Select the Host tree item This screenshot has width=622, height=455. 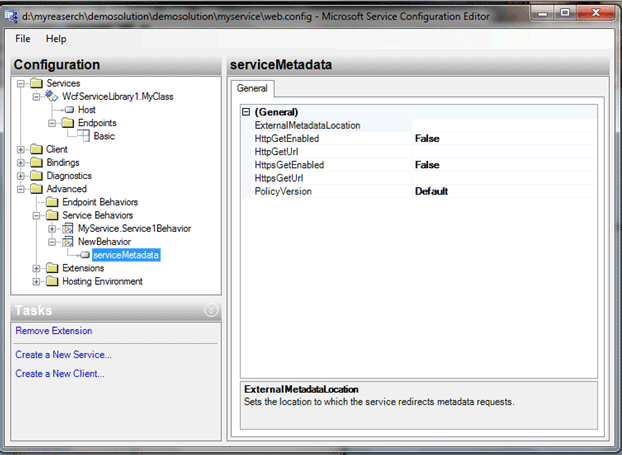click(86, 110)
